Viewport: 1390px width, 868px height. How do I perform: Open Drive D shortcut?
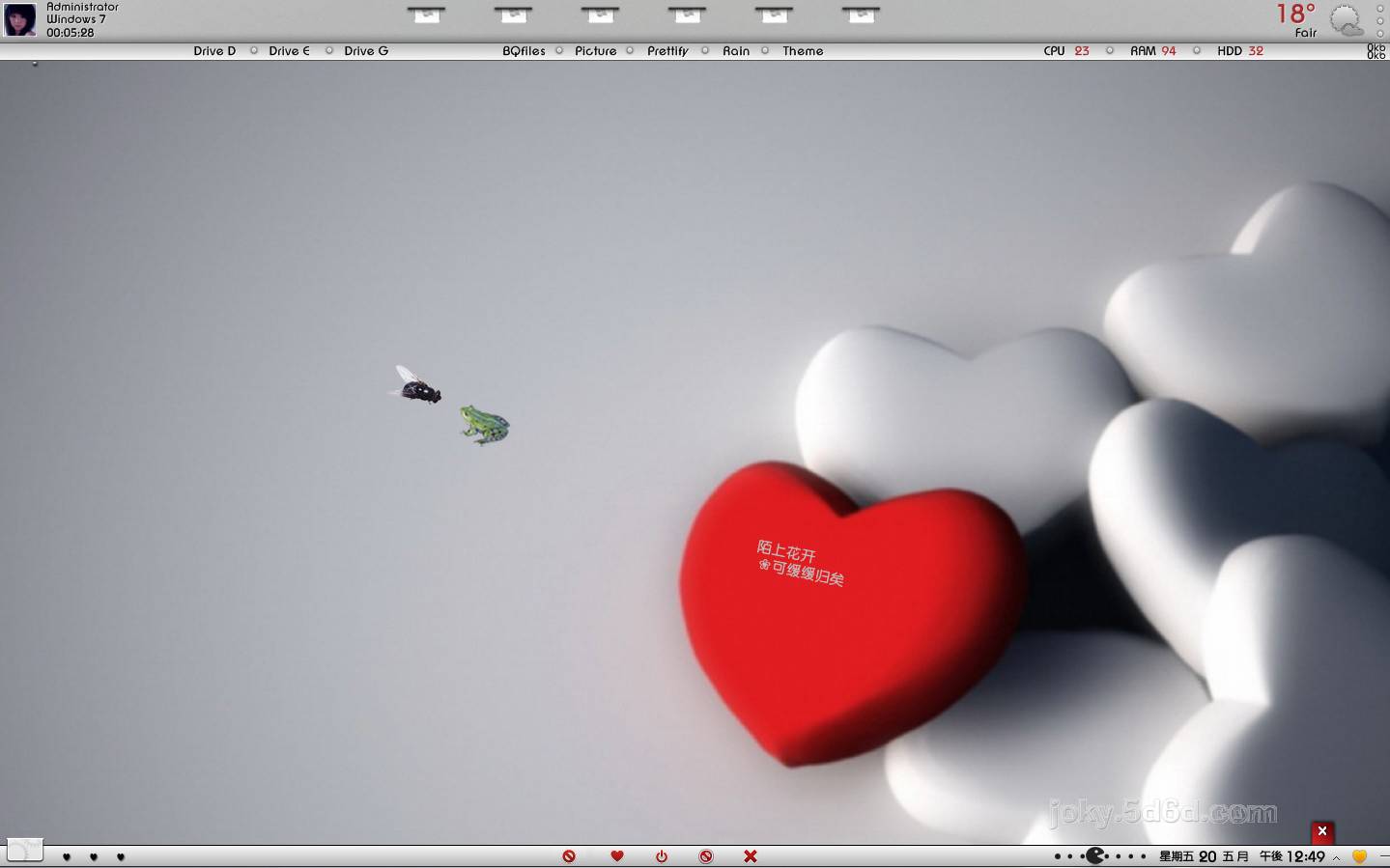click(x=214, y=51)
